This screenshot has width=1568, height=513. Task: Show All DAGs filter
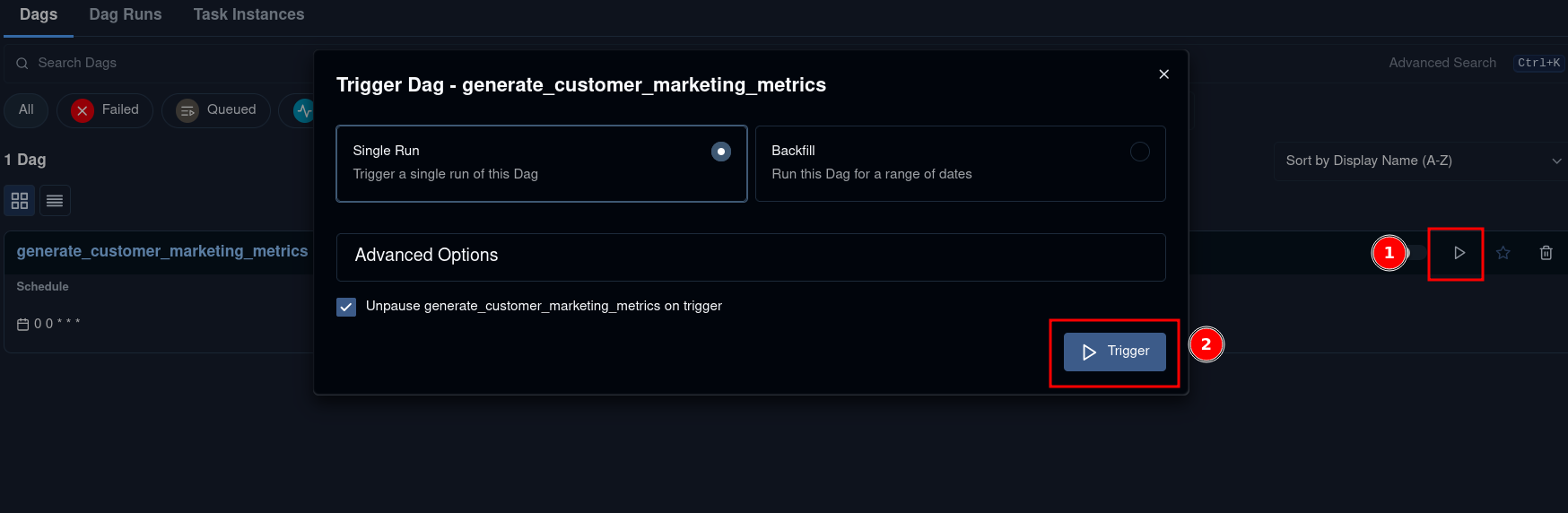click(x=26, y=110)
